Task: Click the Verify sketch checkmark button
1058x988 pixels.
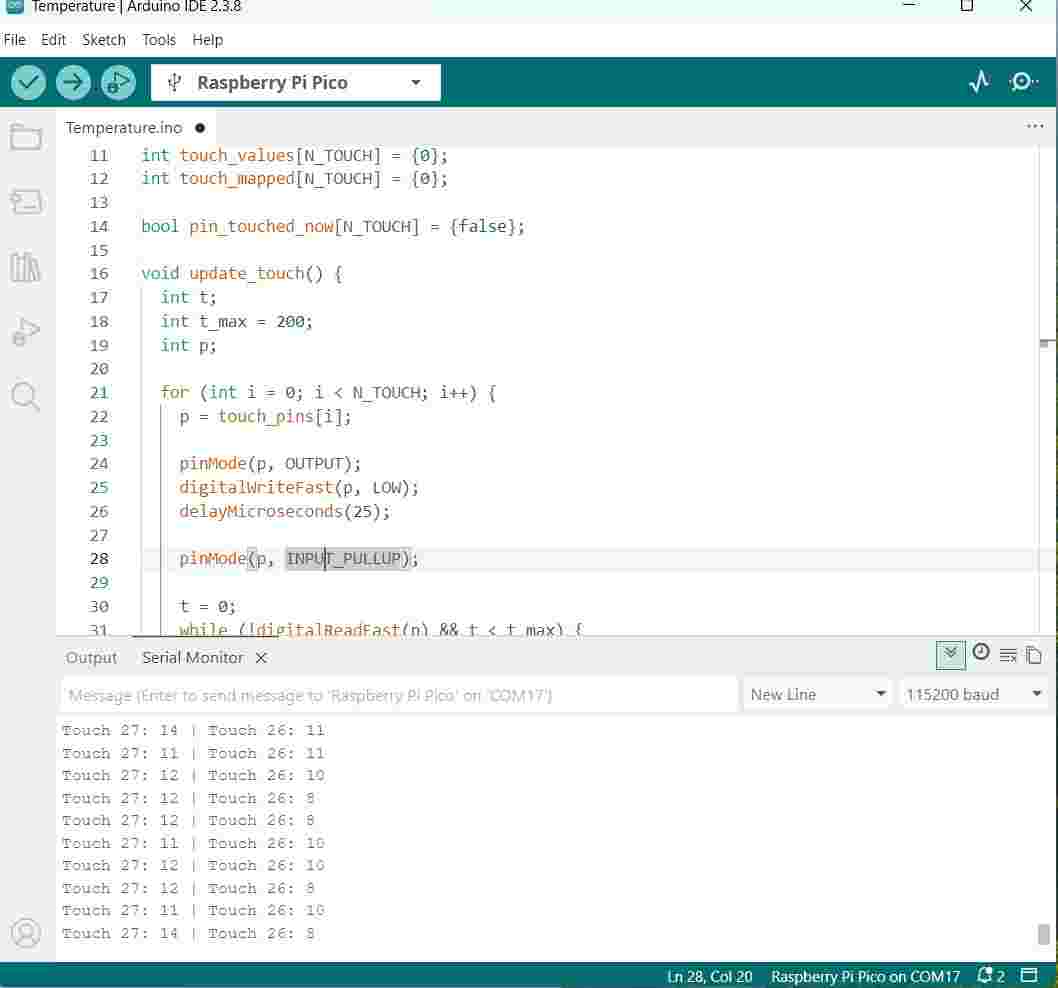Action: pyautogui.click(x=28, y=83)
